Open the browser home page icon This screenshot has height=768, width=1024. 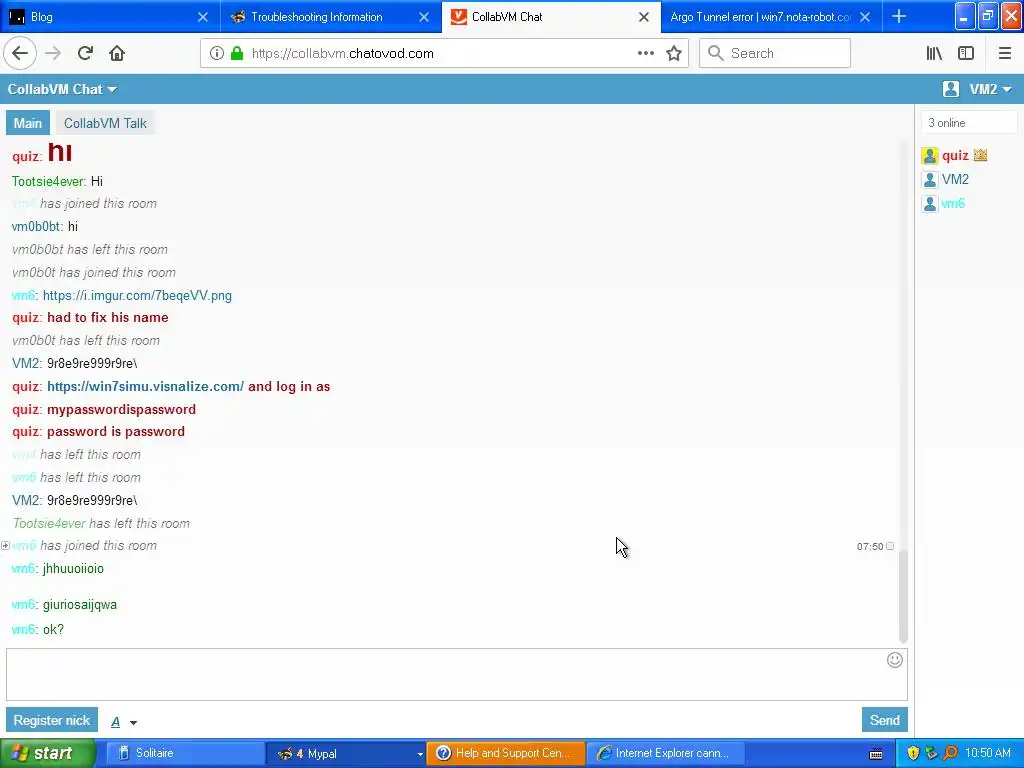pyautogui.click(x=117, y=54)
